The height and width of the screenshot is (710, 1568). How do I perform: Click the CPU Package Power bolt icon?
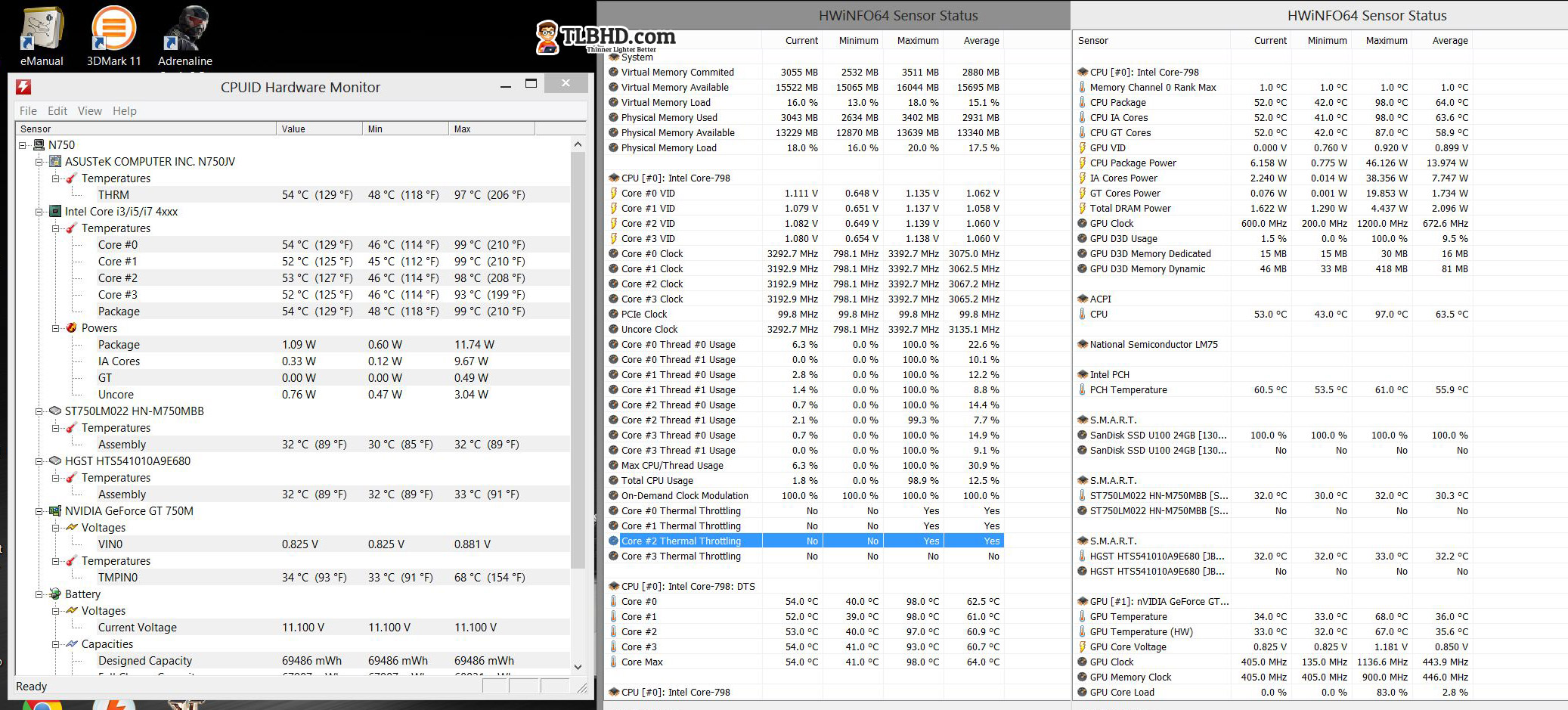coord(1083,163)
